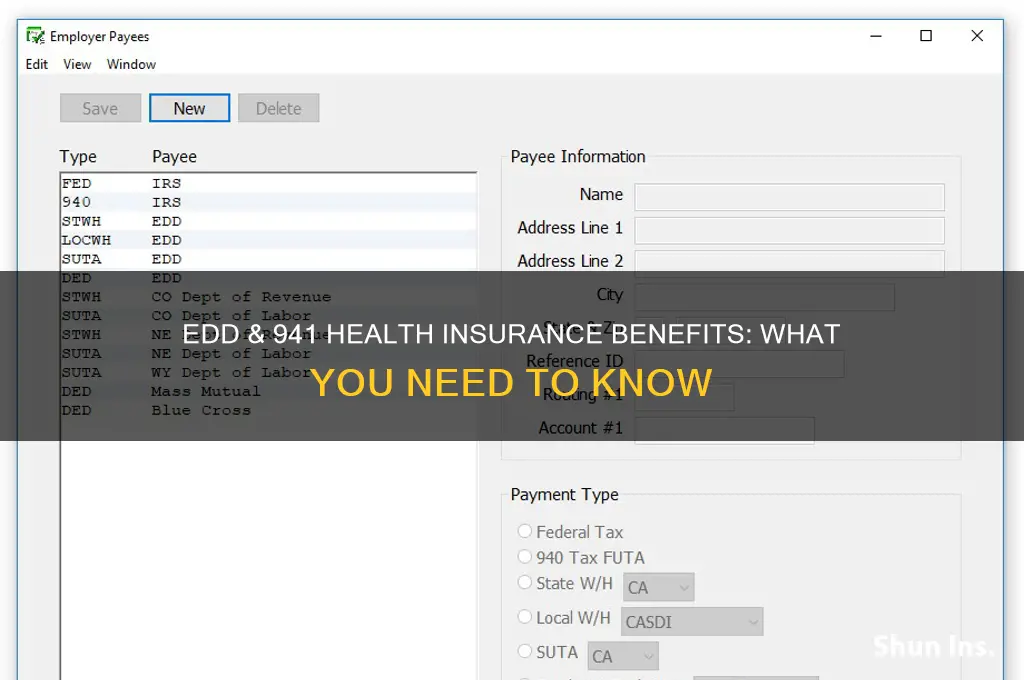
Task: Click the City input field
Action: pyautogui.click(x=765, y=297)
